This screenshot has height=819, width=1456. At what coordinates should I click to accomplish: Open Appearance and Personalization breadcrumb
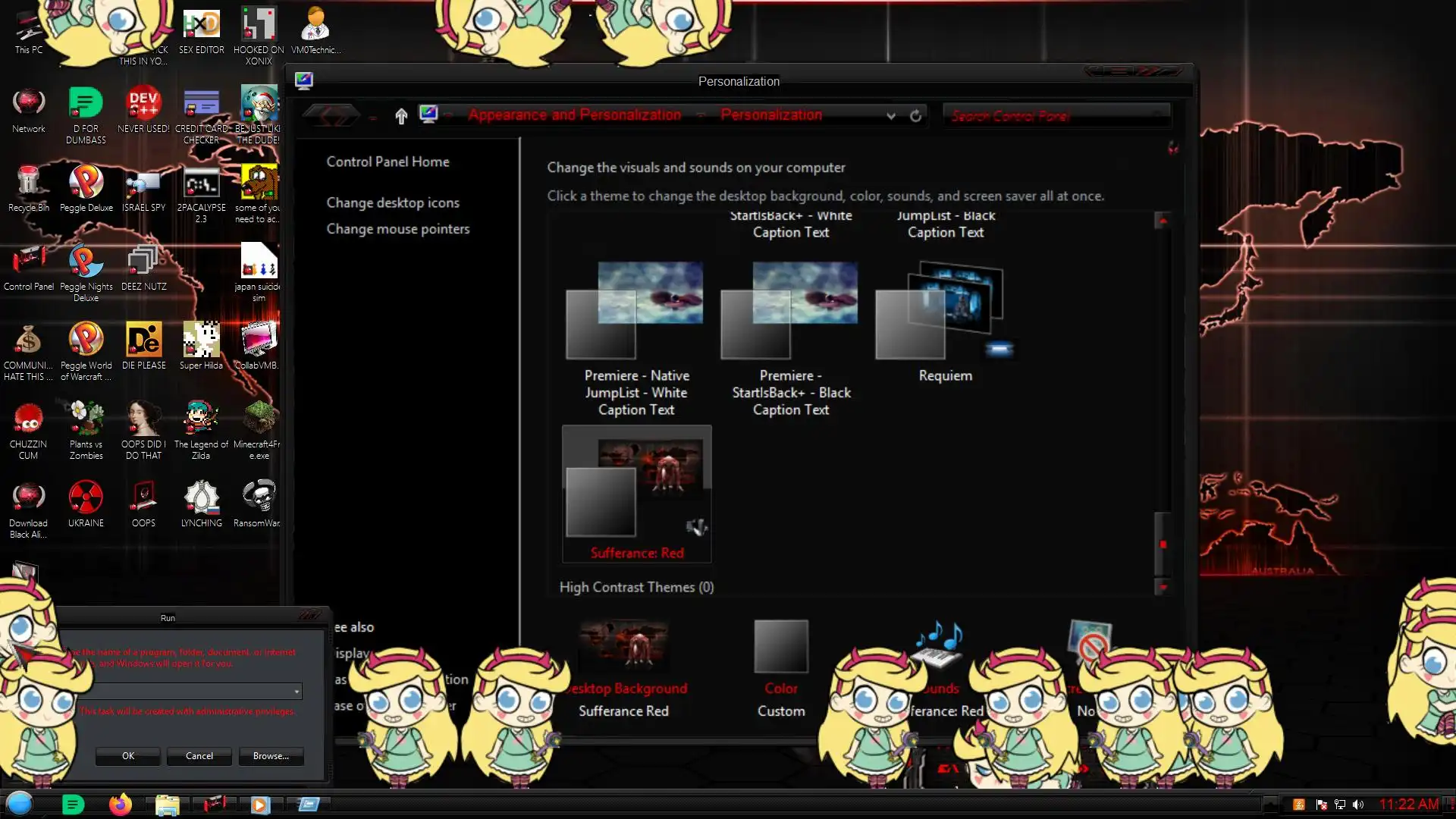574,115
